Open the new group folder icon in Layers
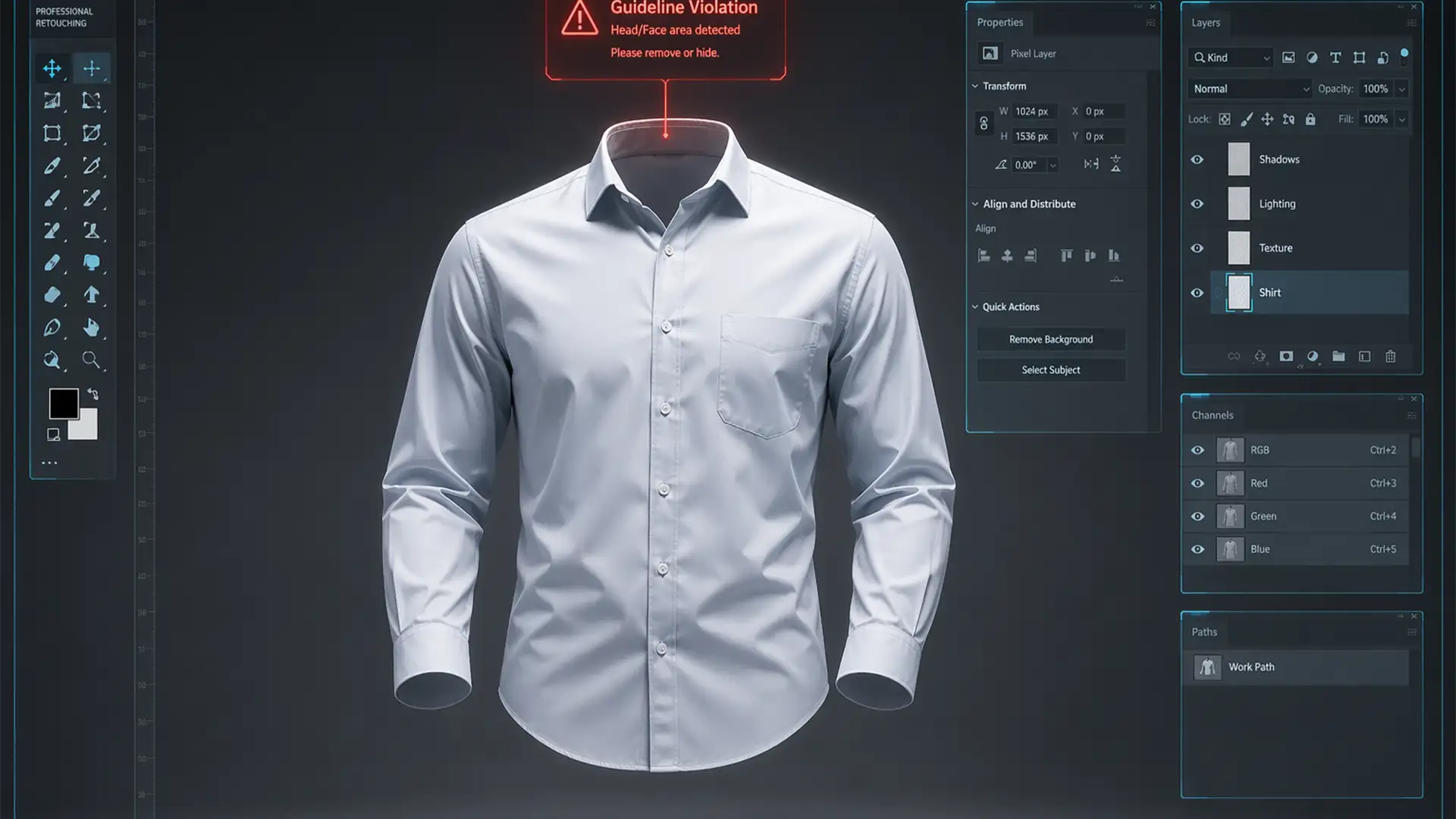The width and height of the screenshot is (1456, 819). pos(1339,356)
